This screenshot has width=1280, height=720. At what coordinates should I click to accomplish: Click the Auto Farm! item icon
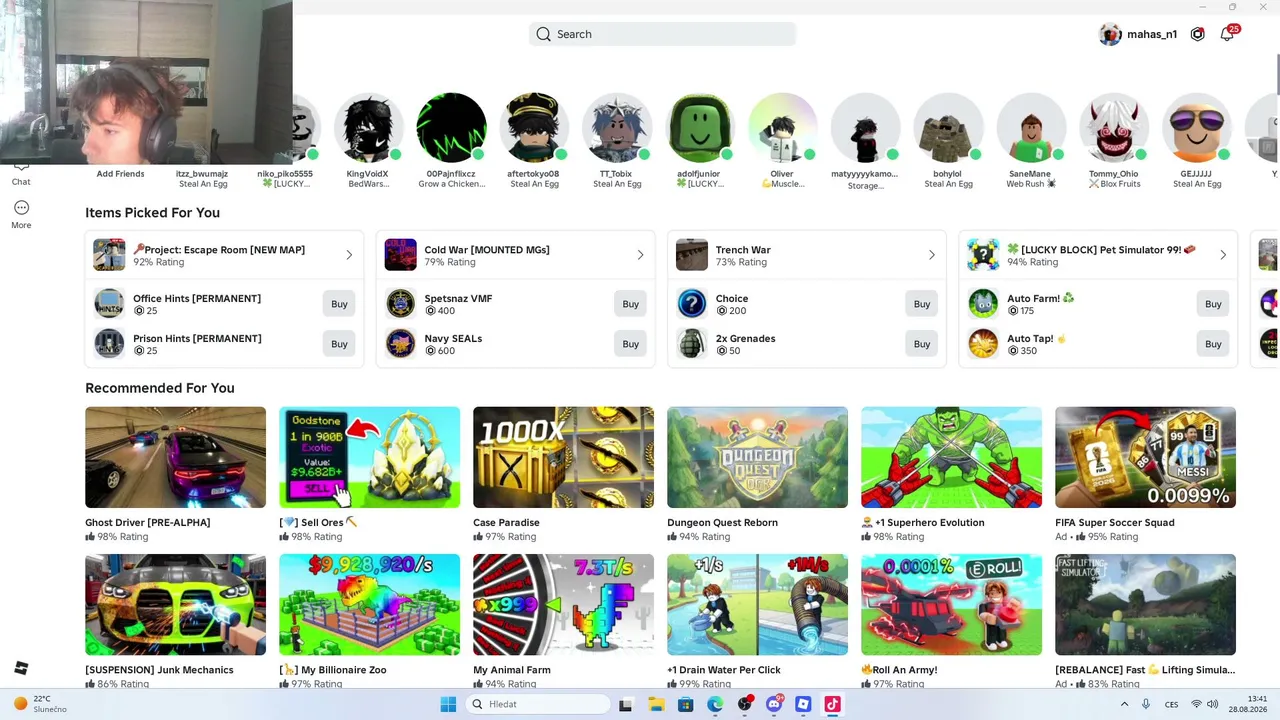point(983,304)
